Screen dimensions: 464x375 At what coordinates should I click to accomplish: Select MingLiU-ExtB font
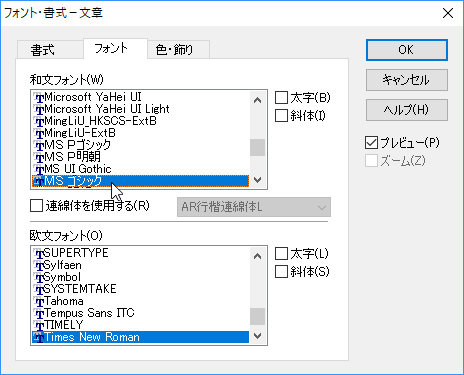click(x=140, y=133)
